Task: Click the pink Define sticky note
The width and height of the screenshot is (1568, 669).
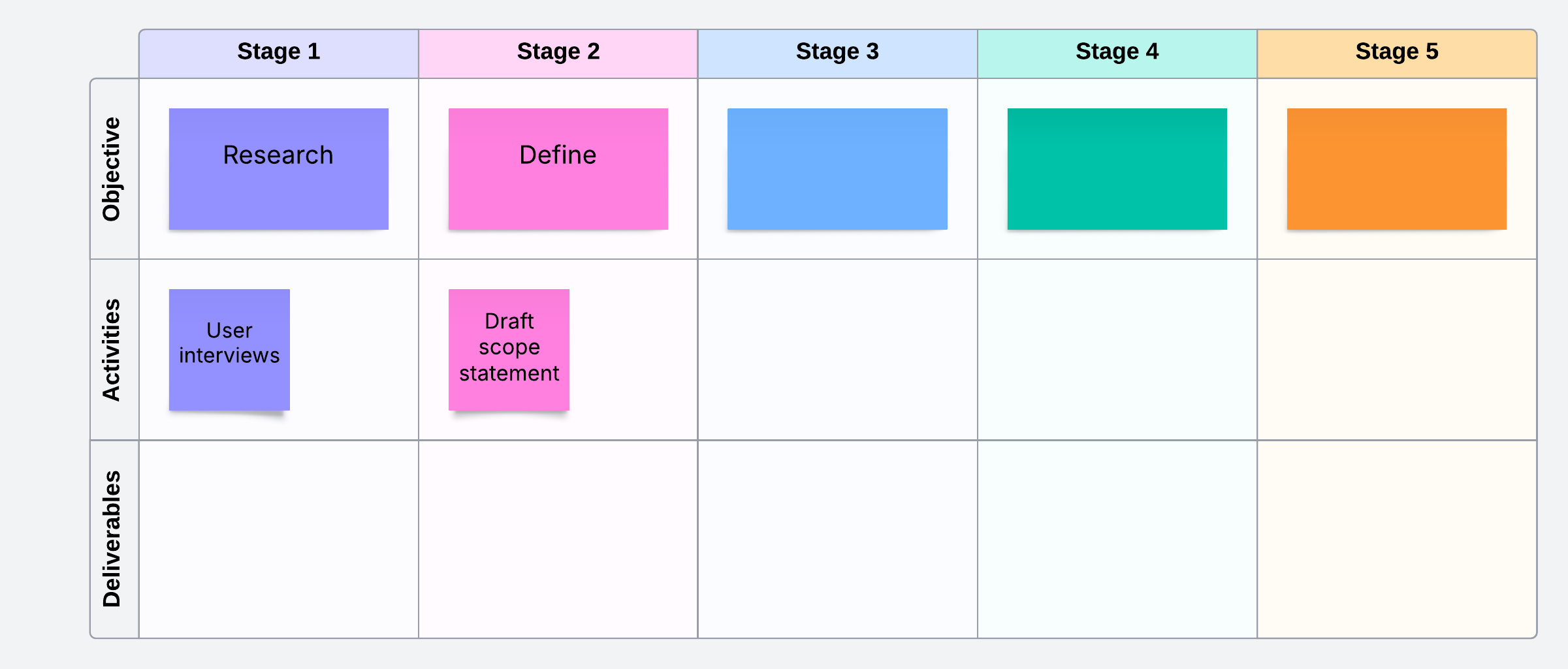Action: point(558,169)
